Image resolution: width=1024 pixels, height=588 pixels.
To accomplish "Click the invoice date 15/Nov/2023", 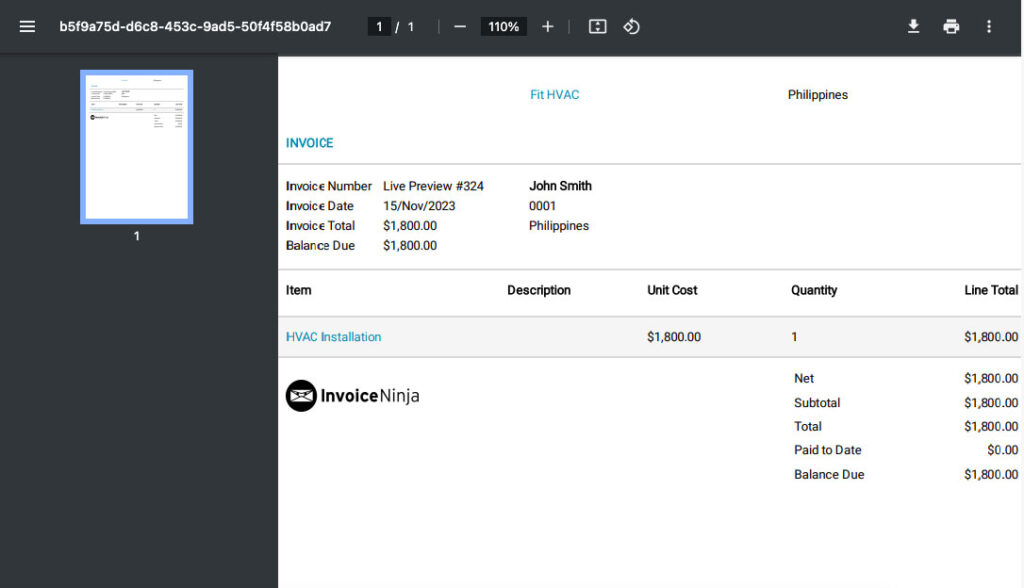I will click(x=417, y=206).
